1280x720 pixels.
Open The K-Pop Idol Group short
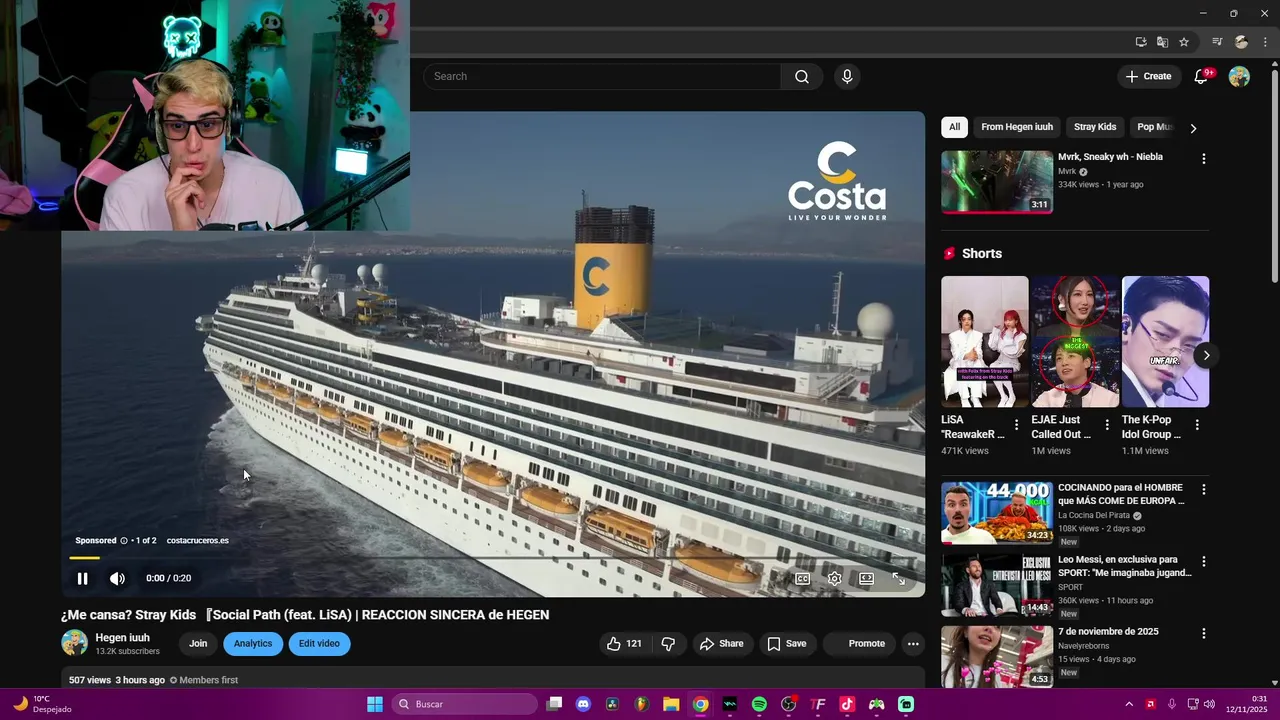pos(1165,342)
